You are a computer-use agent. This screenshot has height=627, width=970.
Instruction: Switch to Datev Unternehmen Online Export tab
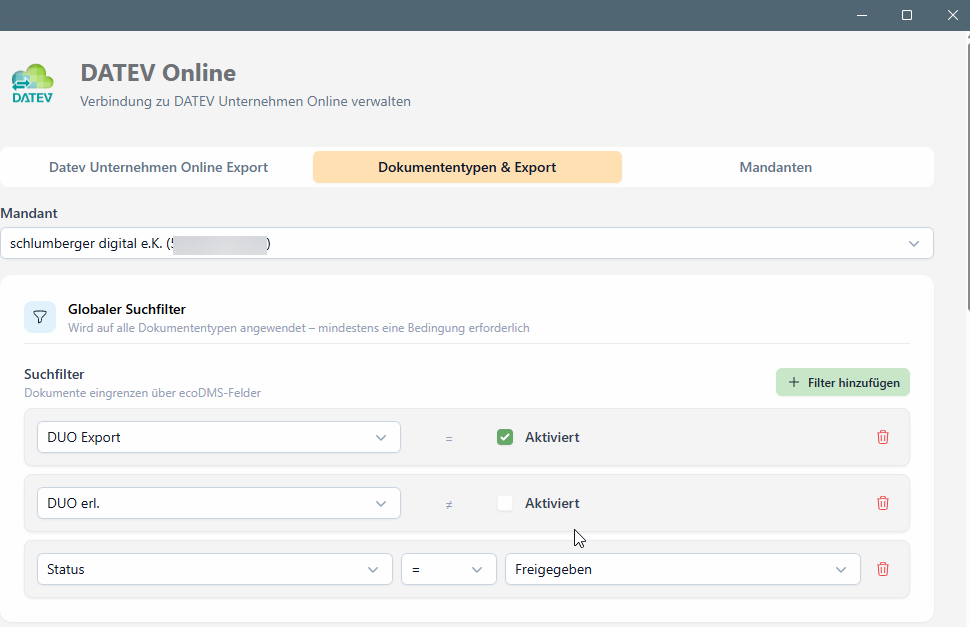coord(158,168)
